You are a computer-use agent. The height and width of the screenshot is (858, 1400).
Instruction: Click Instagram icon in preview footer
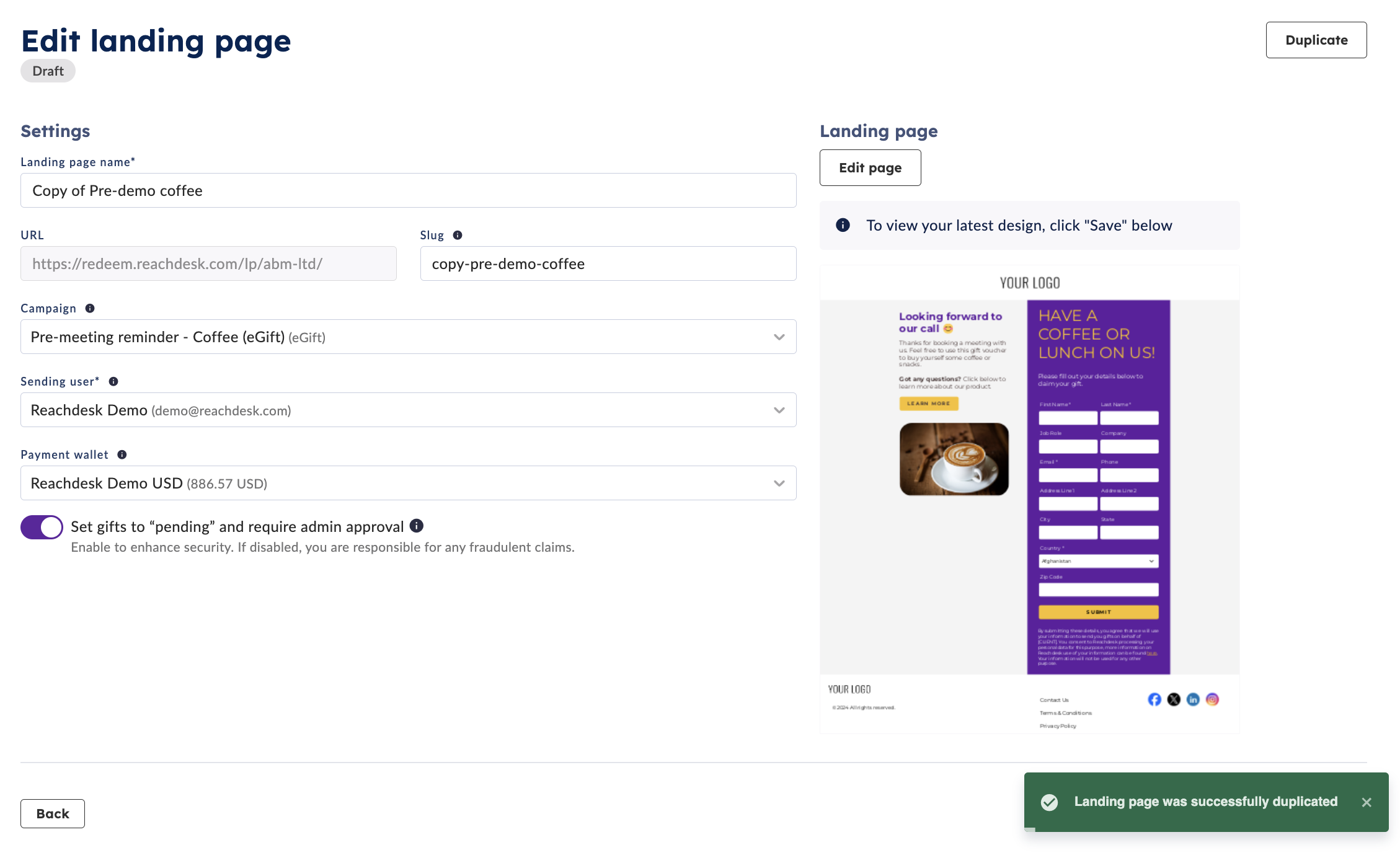[x=1212, y=699]
